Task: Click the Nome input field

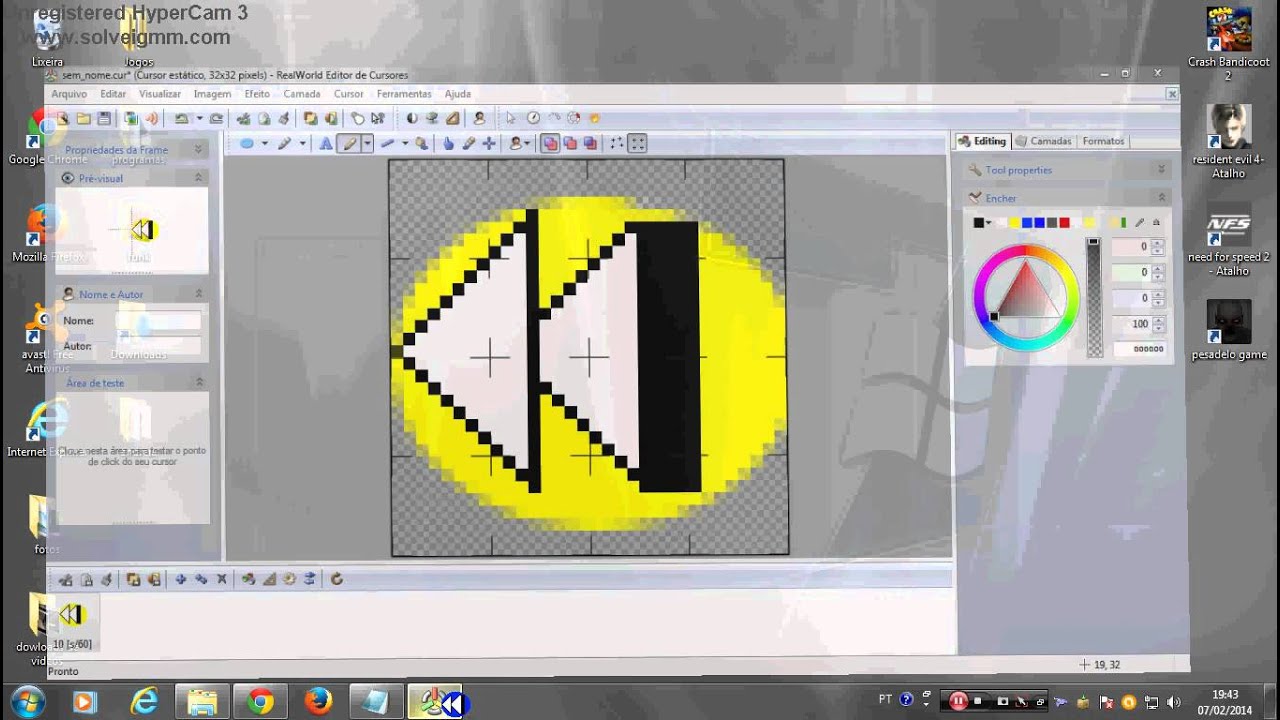Action: pyautogui.click(x=158, y=321)
